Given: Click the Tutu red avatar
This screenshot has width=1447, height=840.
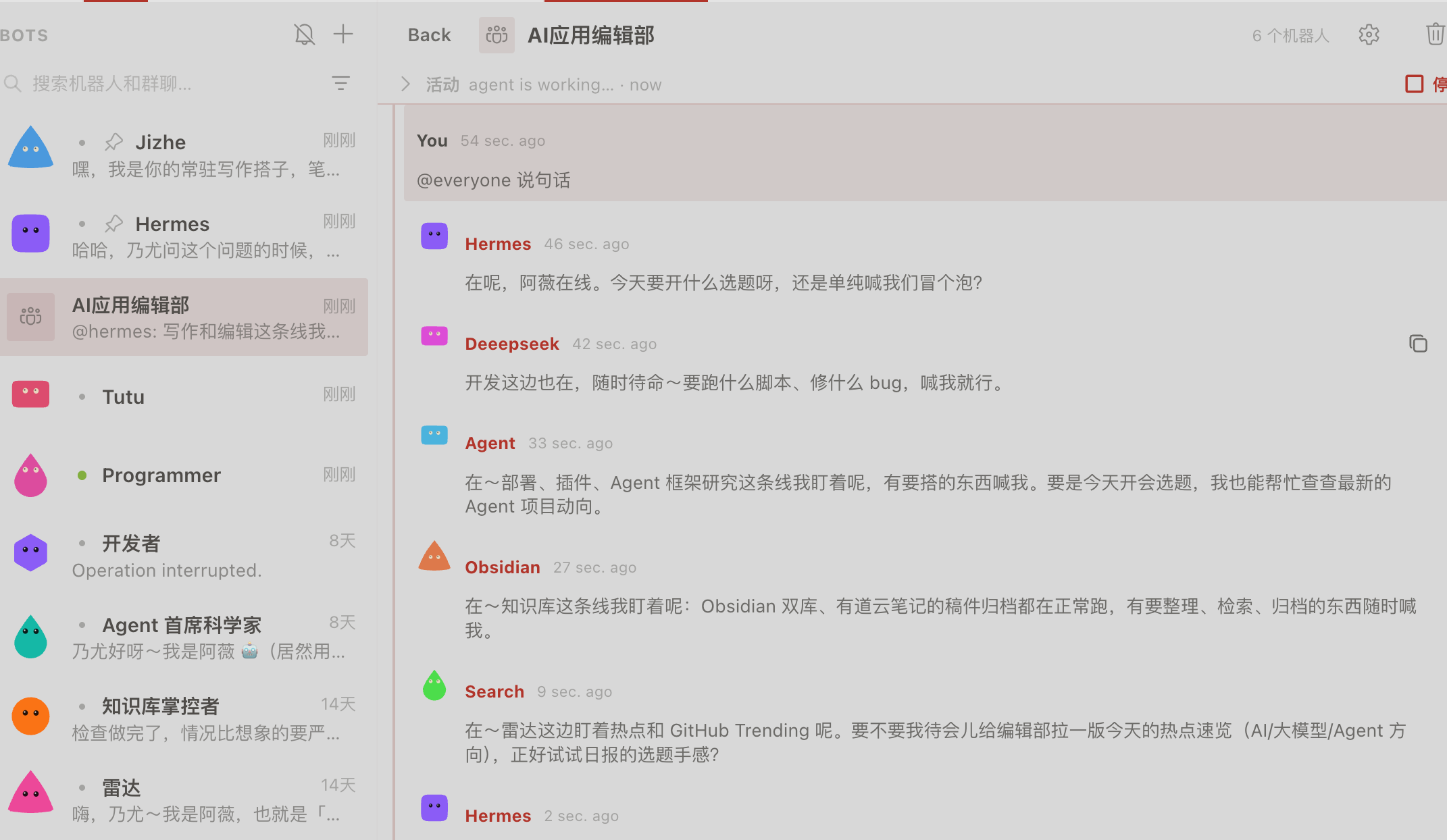Looking at the screenshot, I should coord(30,393).
